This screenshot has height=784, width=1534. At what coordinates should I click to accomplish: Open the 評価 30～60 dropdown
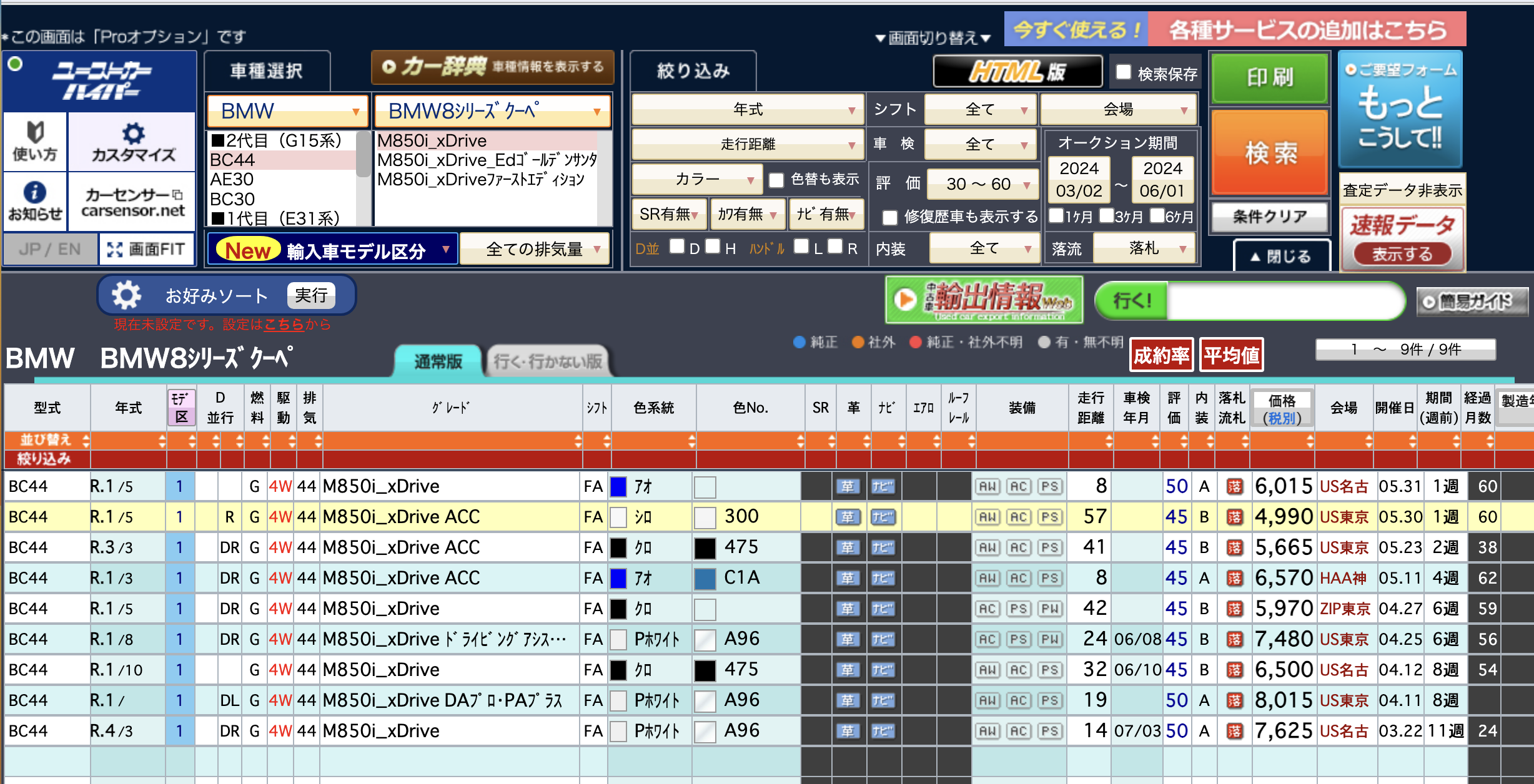pyautogui.click(x=982, y=184)
